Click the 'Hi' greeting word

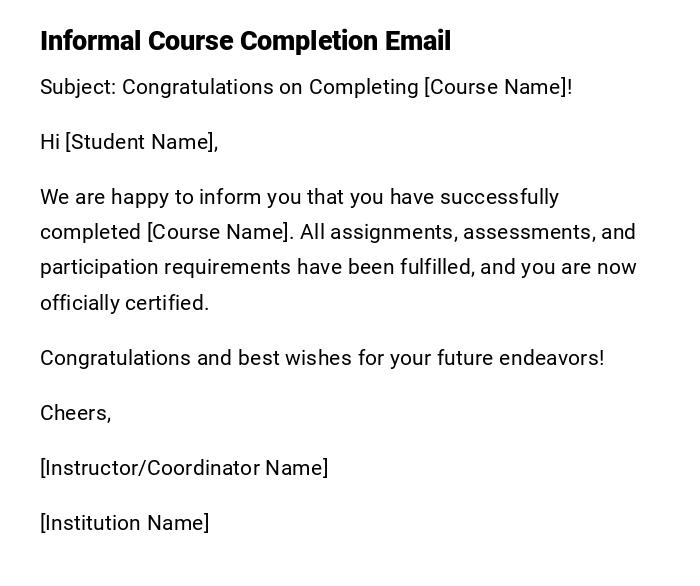[50, 142]
